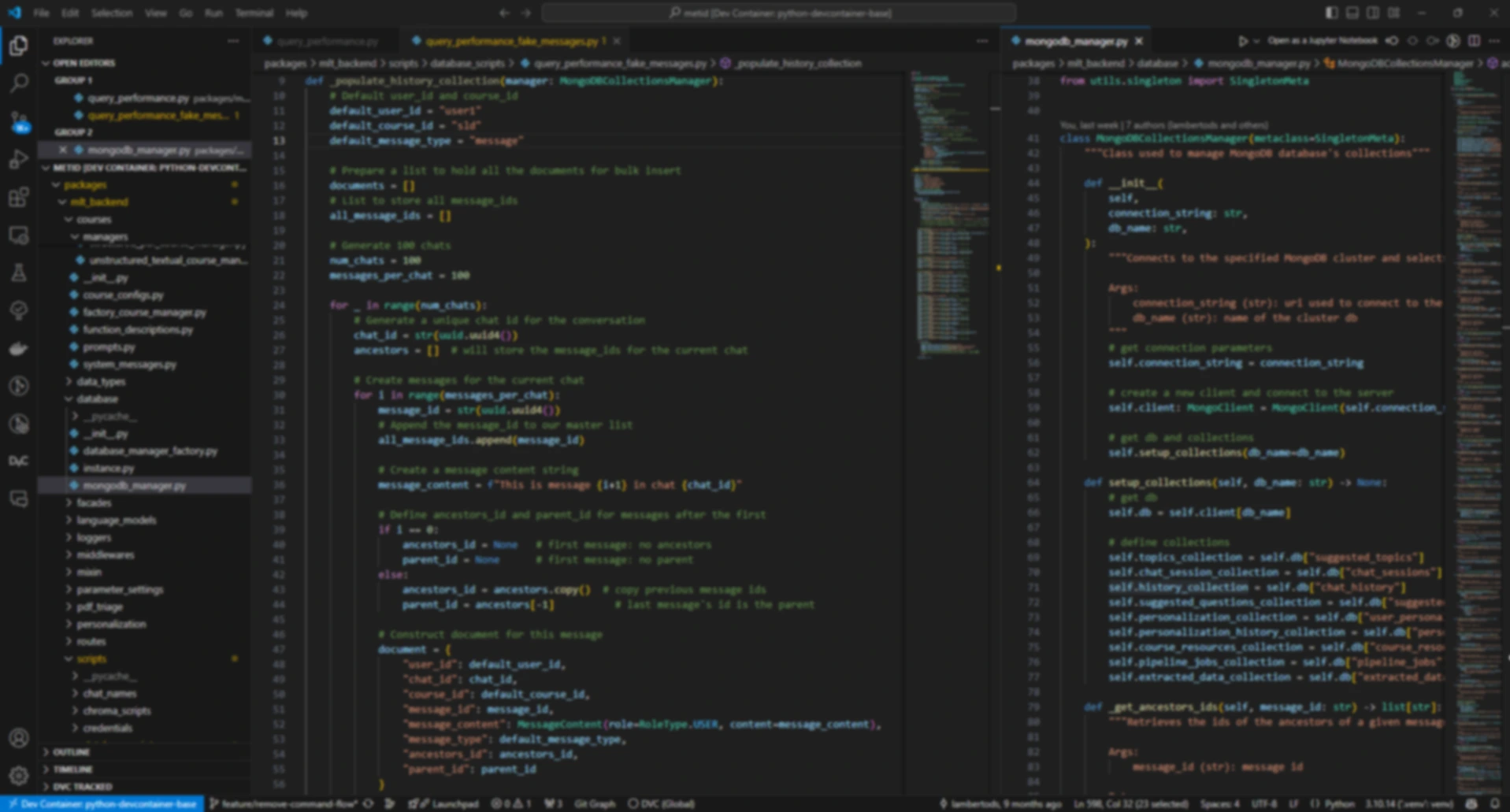The height and width of the screenshot is (812, 1510).
Task: Click the Manage settings gear icon
Action: [19, 776]
